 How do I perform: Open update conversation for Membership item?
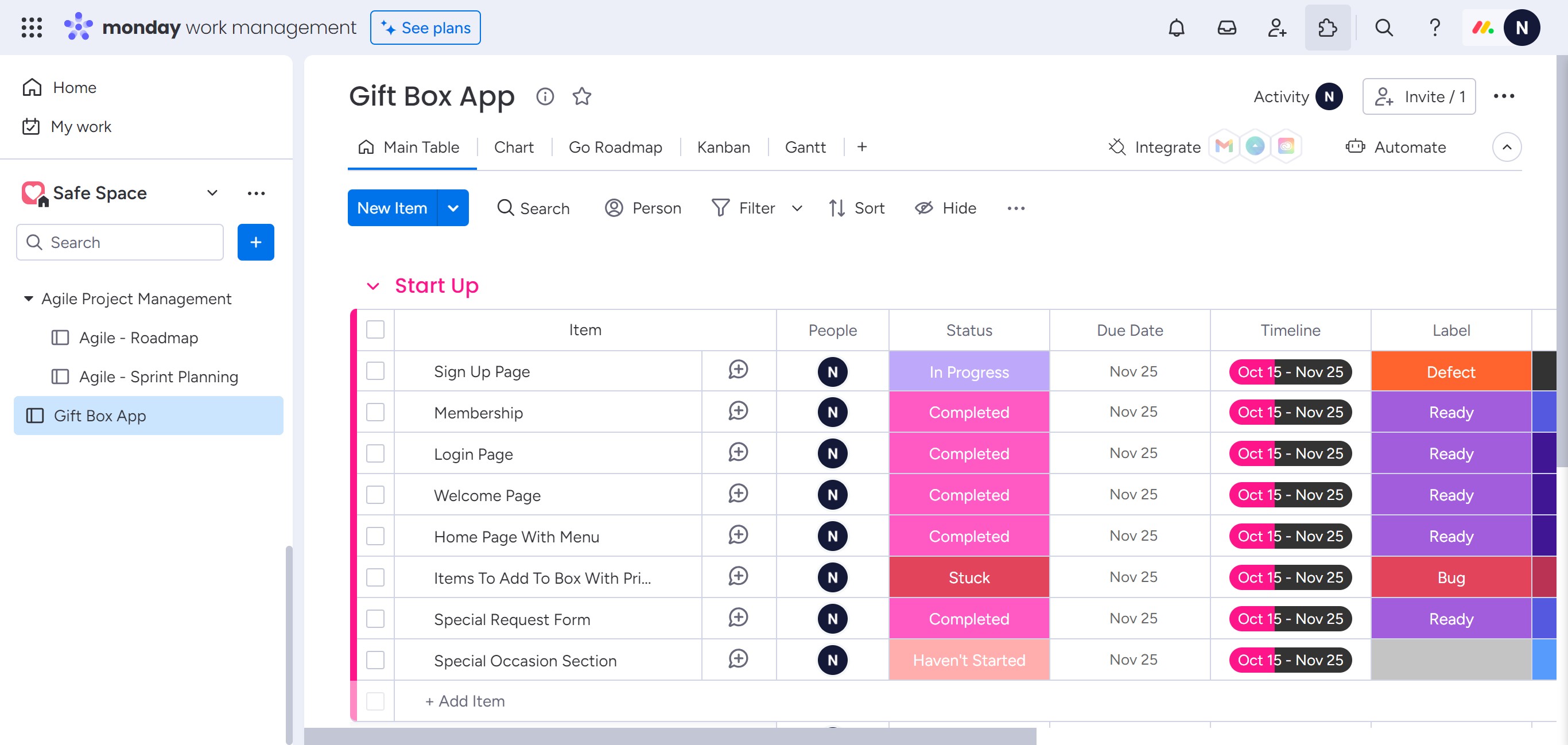click(x=738, y=412)
